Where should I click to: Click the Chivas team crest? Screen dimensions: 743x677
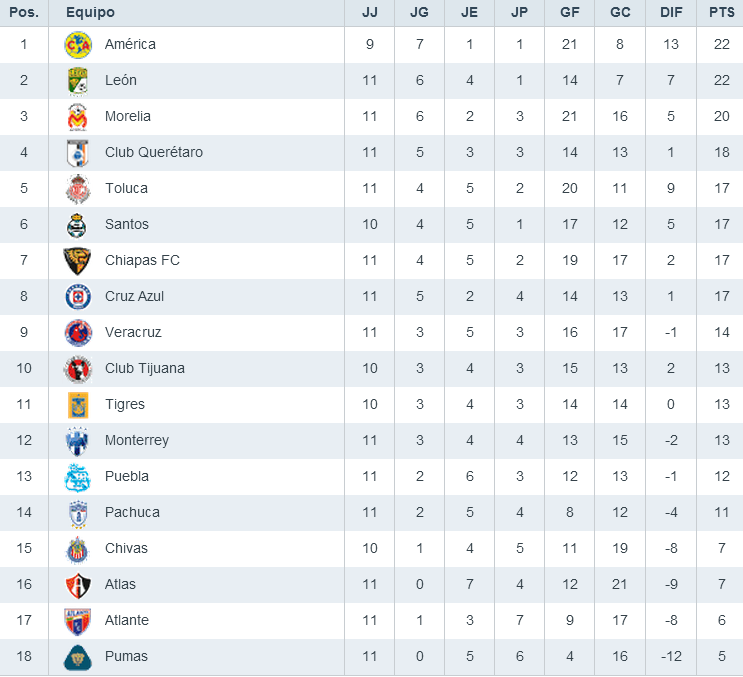click(78, 548)
